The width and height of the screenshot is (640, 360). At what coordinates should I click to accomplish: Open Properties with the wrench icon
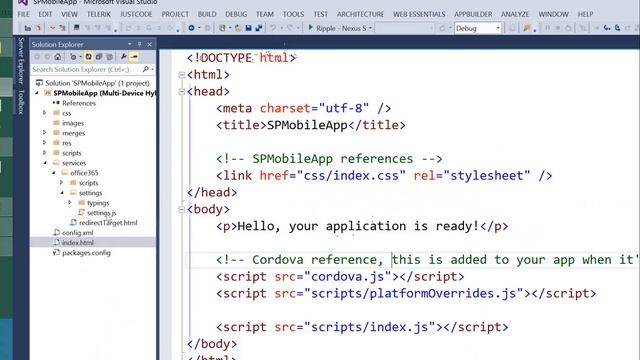point(123,57)
